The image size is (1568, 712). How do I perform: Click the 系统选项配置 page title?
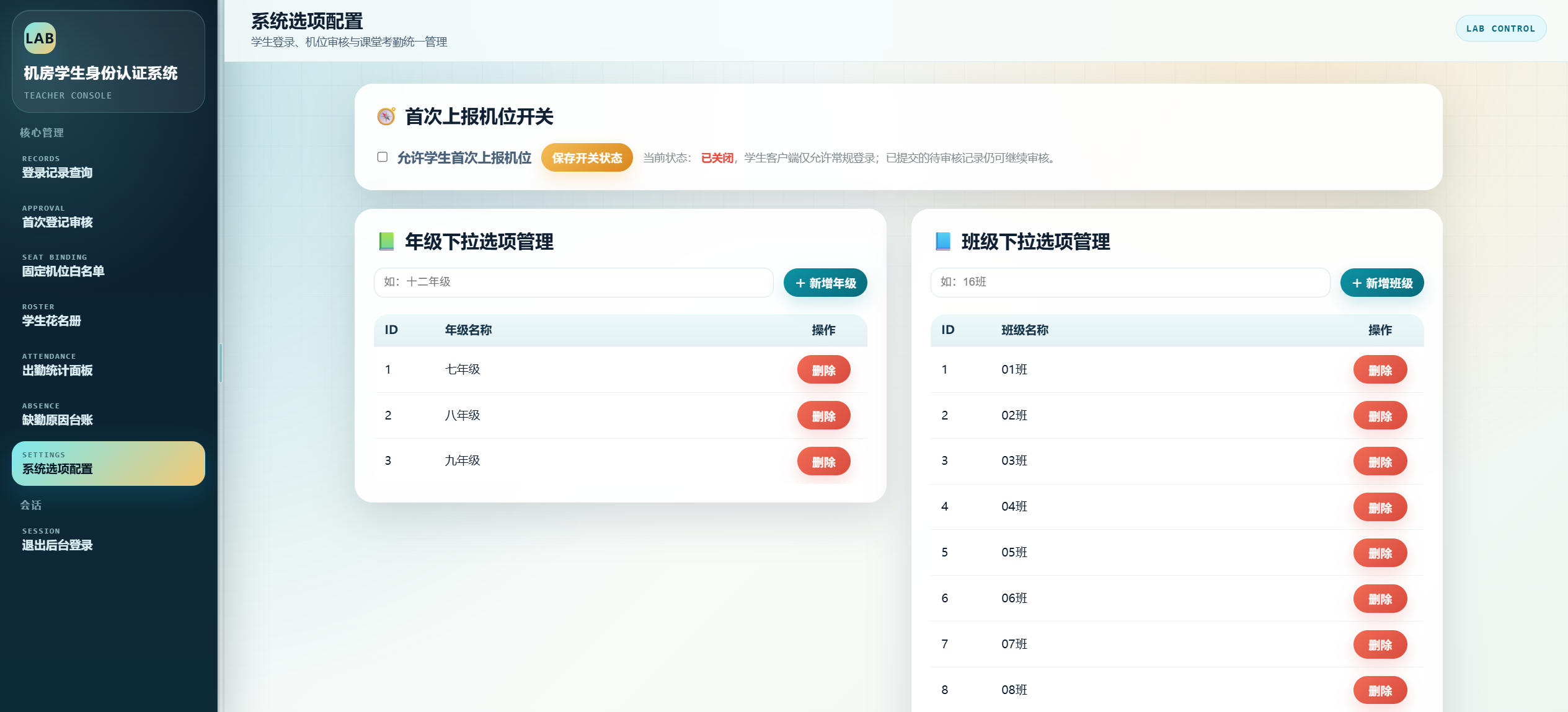307,21
